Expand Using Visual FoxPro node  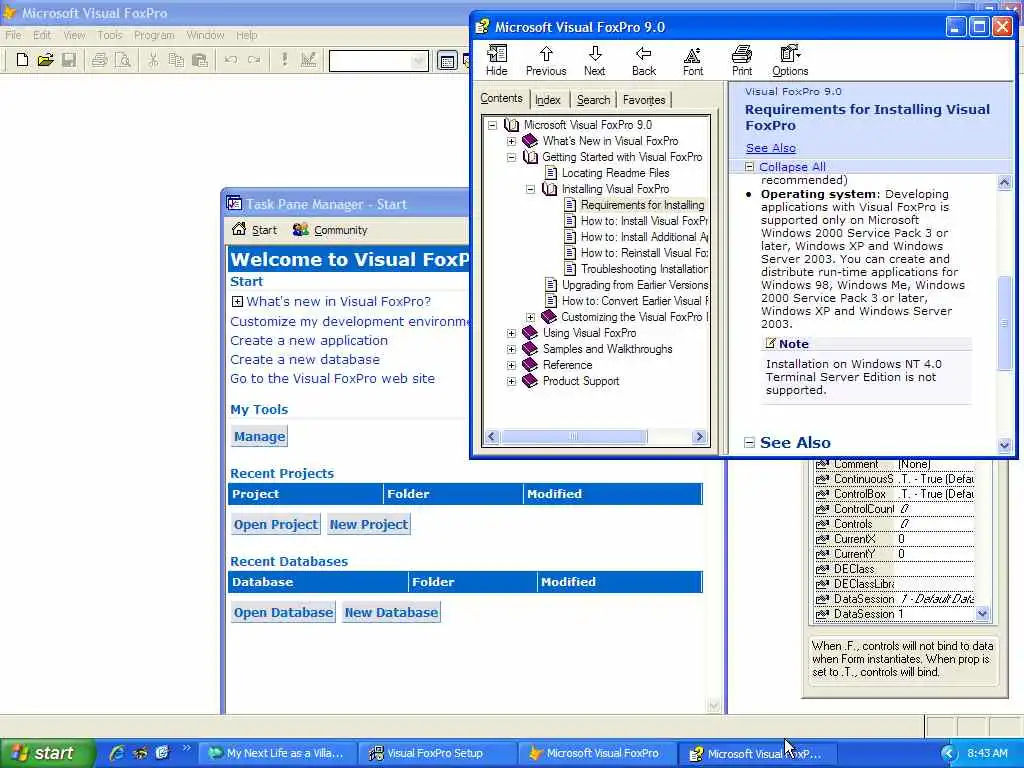click(511, 333)
